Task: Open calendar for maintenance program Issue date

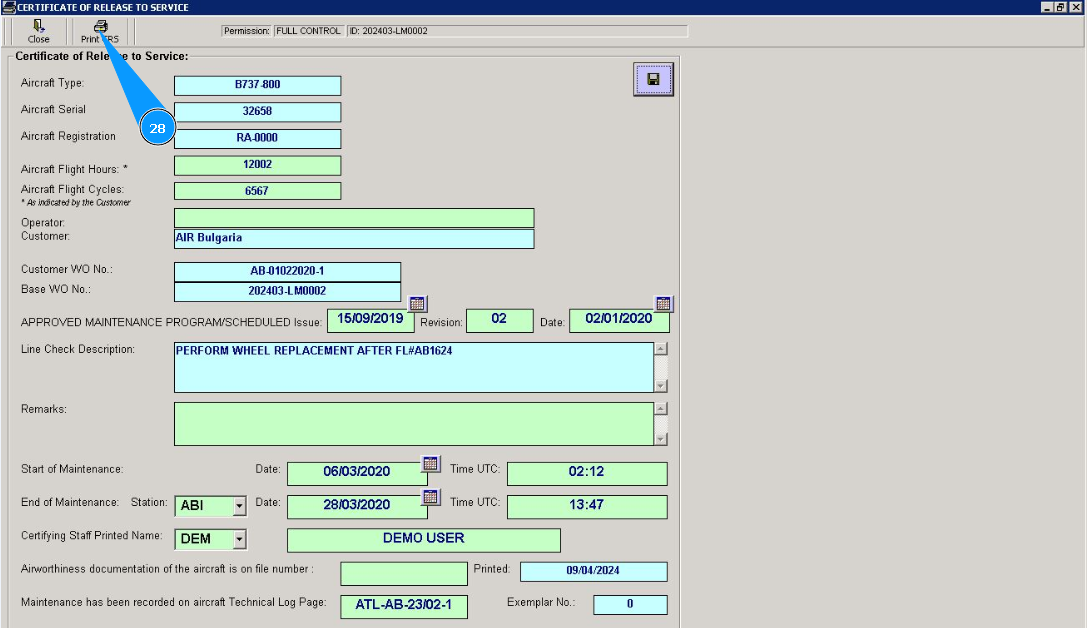Action: (418, 303)
